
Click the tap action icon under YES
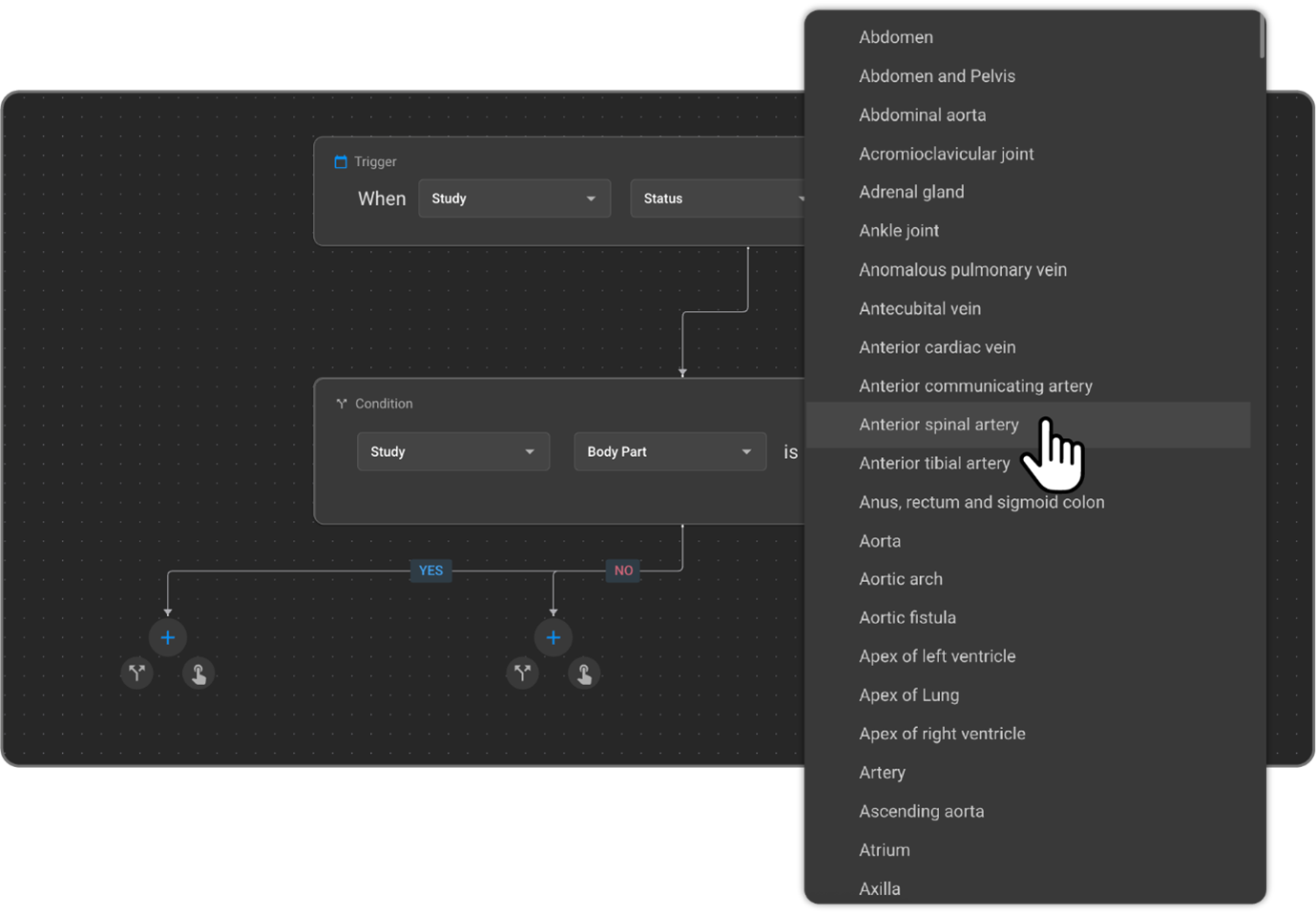tap(198, 674)
